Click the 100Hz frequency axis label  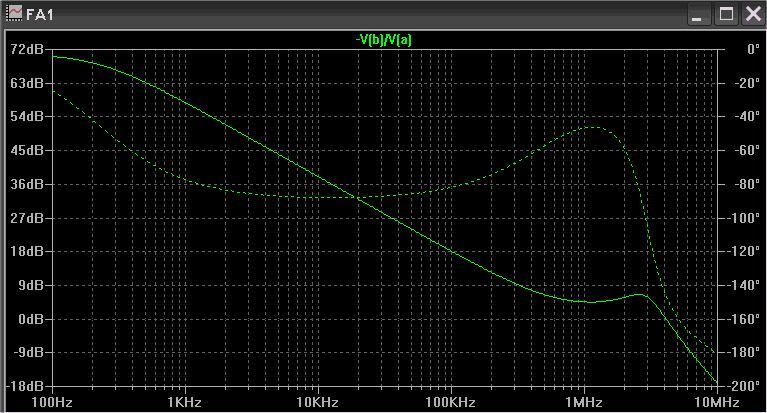(x=52, y=403)
